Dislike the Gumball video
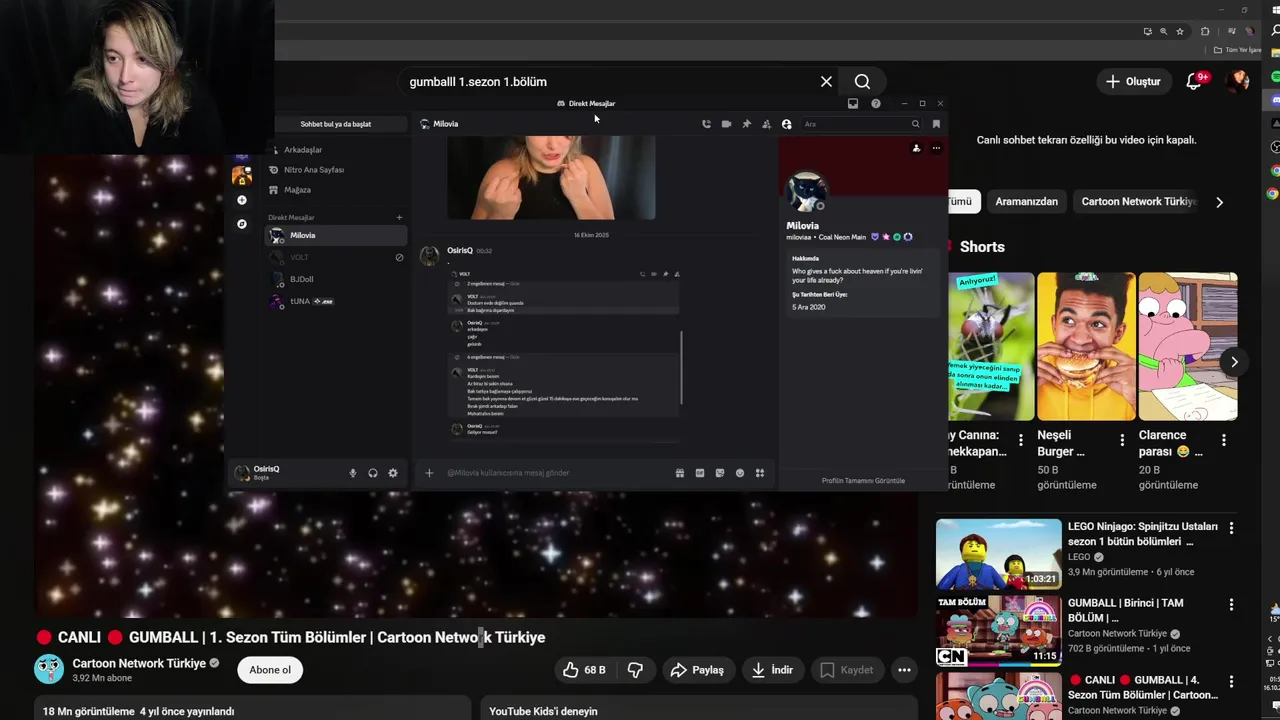The width and height of the screenshot is (1280, 720). pos(635,670)
